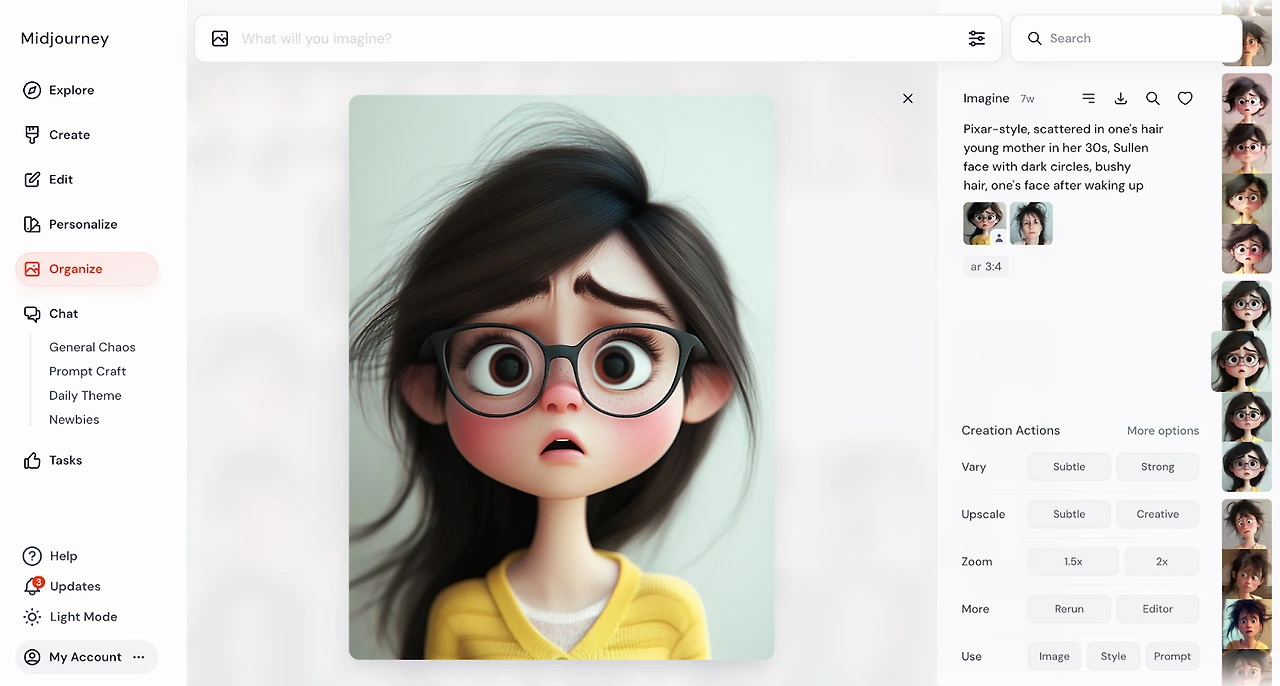Open the General Chaos chat room
The width and height of the screenshot is (1280, 686).
pyautogui.click(x=92, y=347)
